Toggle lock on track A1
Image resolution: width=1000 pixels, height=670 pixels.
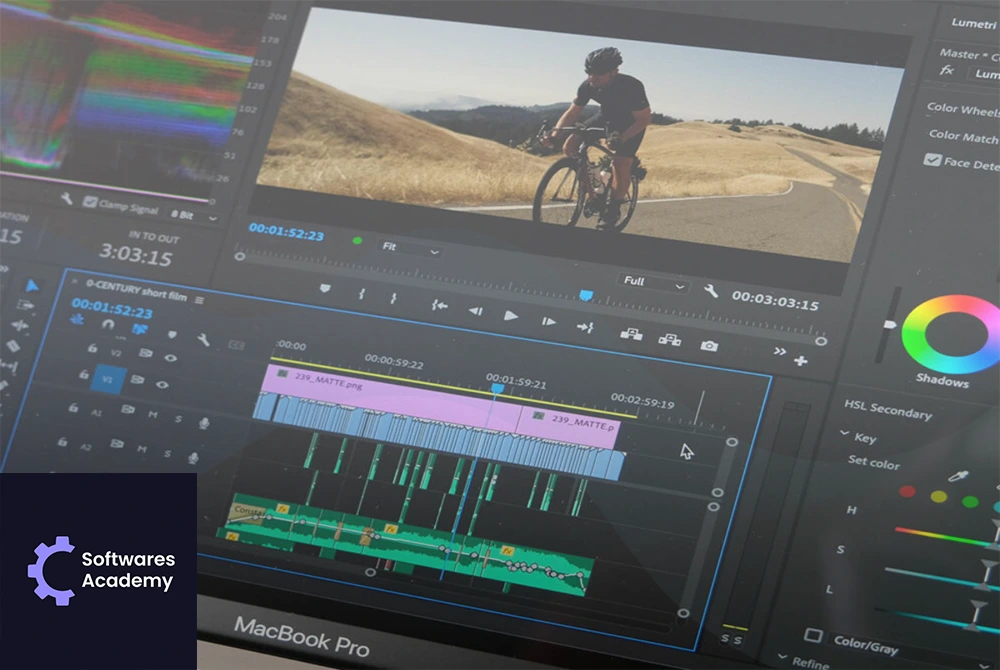click(x=74, y=407)
